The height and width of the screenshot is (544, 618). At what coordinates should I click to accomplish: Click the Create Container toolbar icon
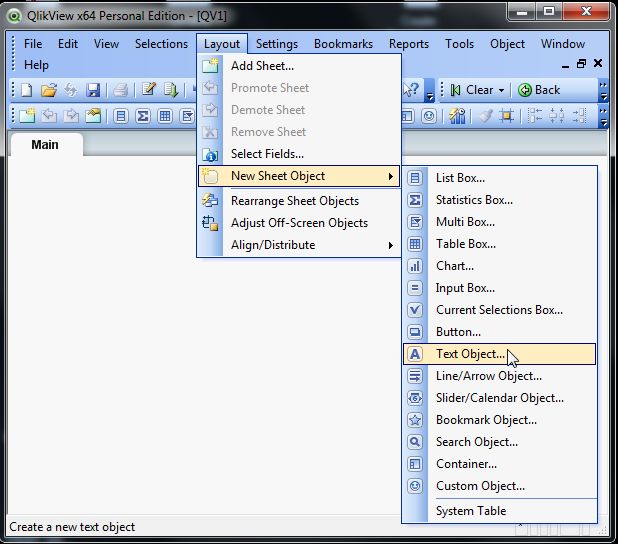pyautogui.click(x=408, y=116)
